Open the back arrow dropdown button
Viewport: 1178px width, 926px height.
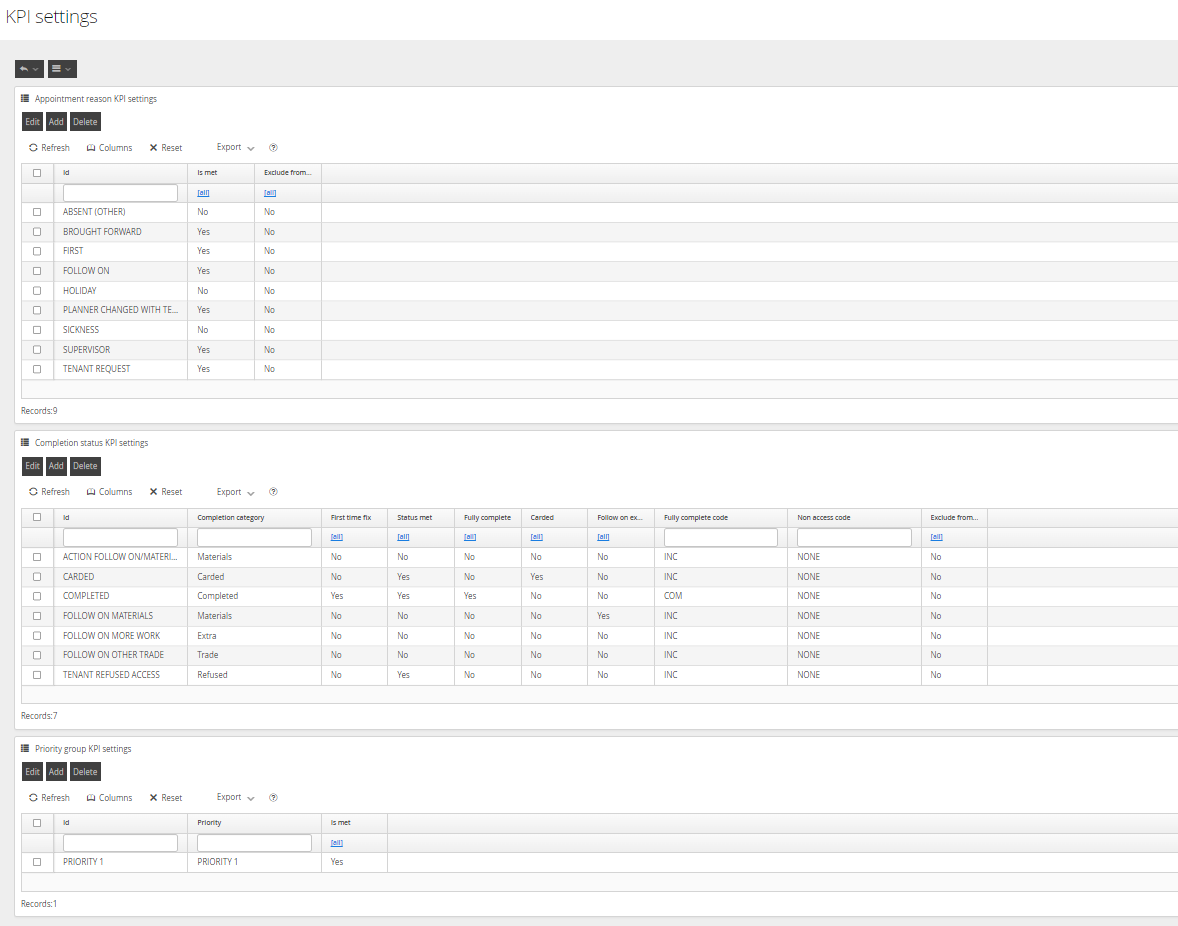(x=29, y=69)
